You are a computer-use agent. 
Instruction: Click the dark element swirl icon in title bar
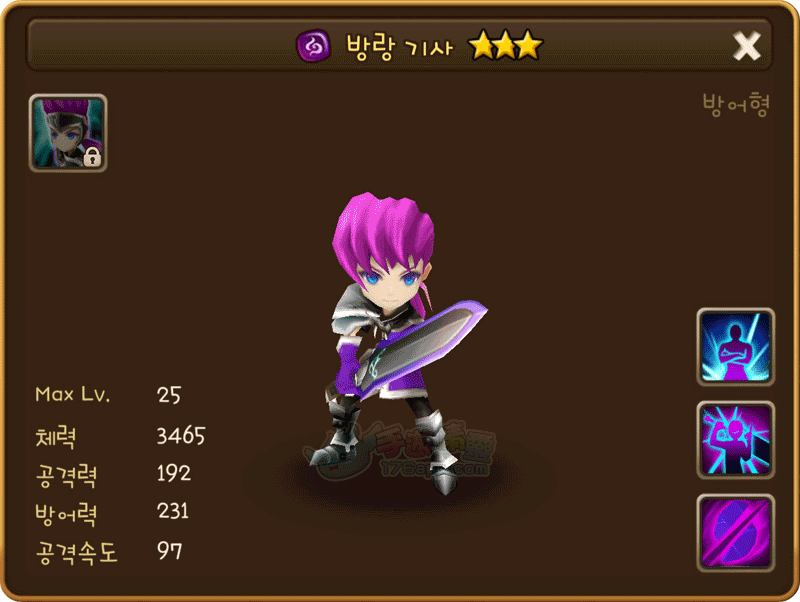tap(313, 46)
